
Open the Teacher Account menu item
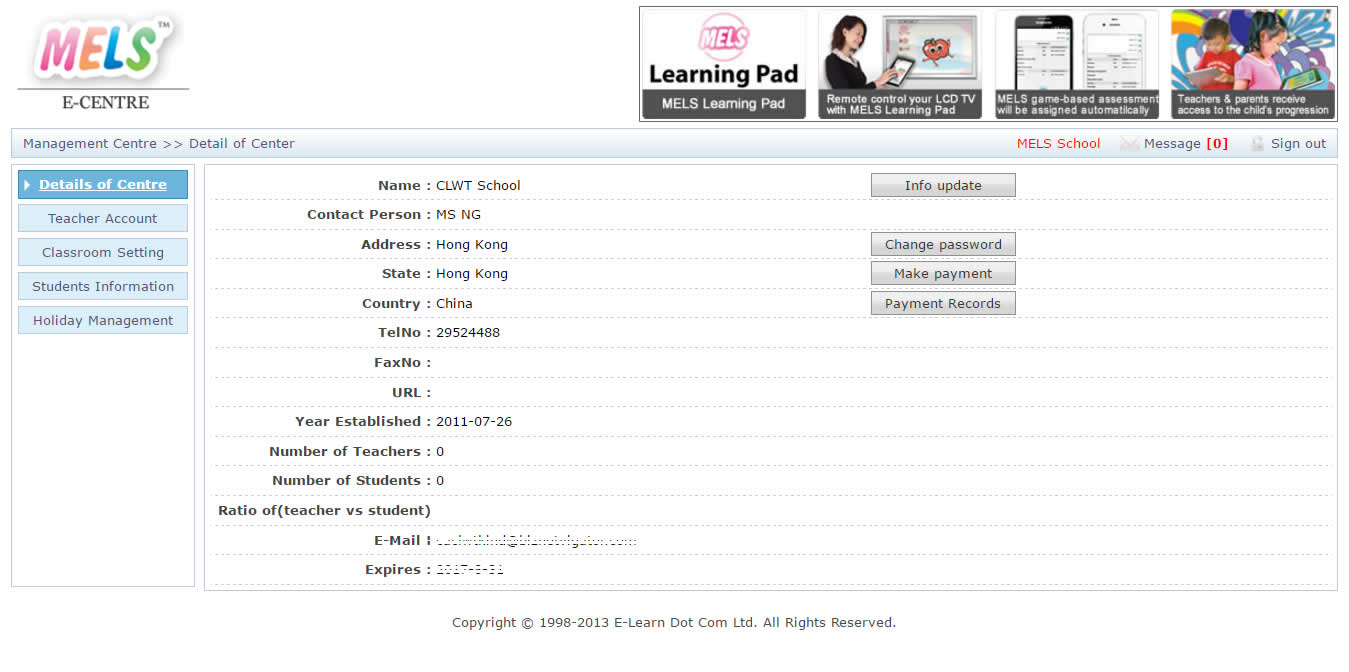click(103, 219)
